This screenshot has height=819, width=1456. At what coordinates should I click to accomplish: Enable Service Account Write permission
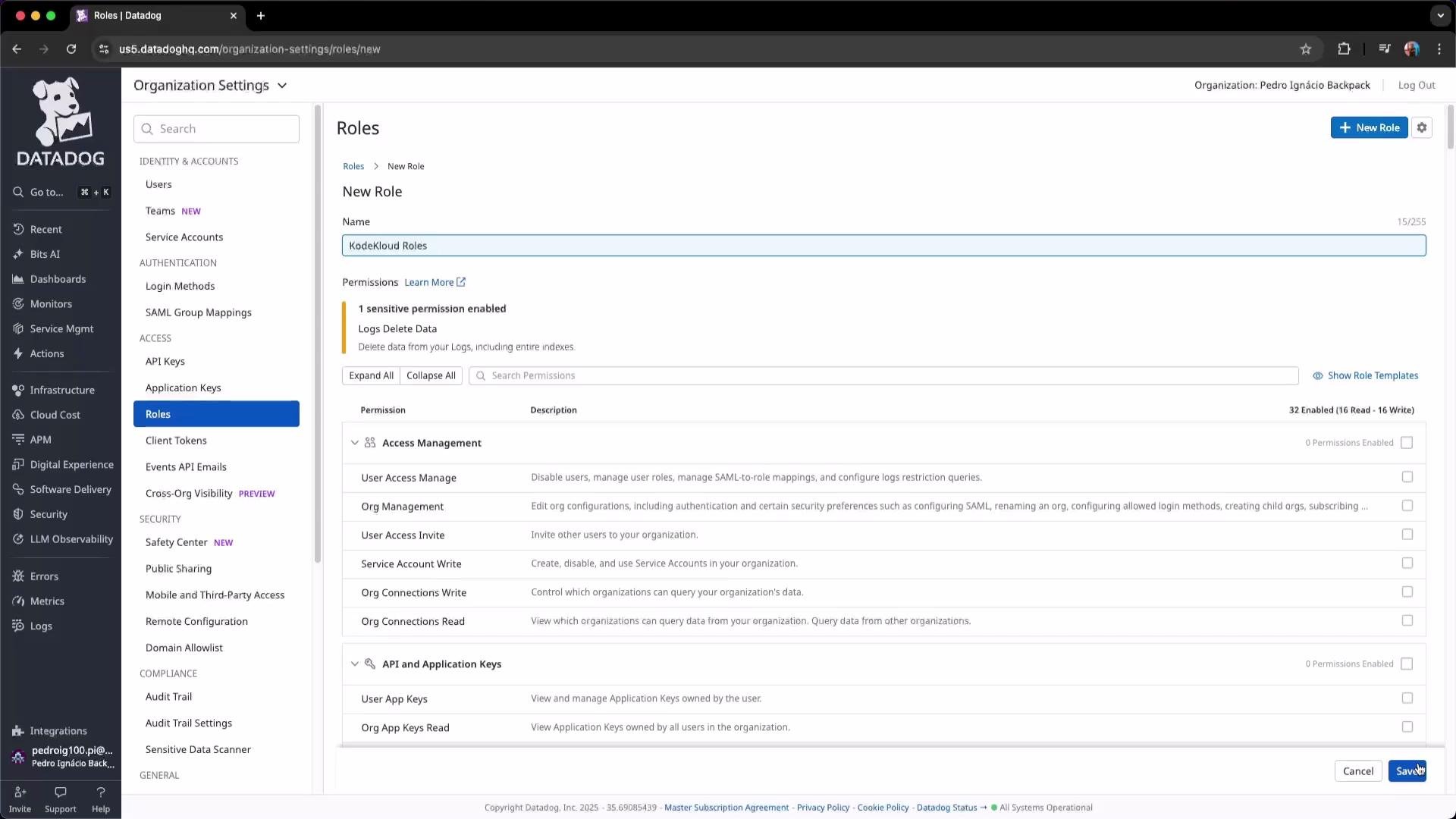click(1407, 563)
